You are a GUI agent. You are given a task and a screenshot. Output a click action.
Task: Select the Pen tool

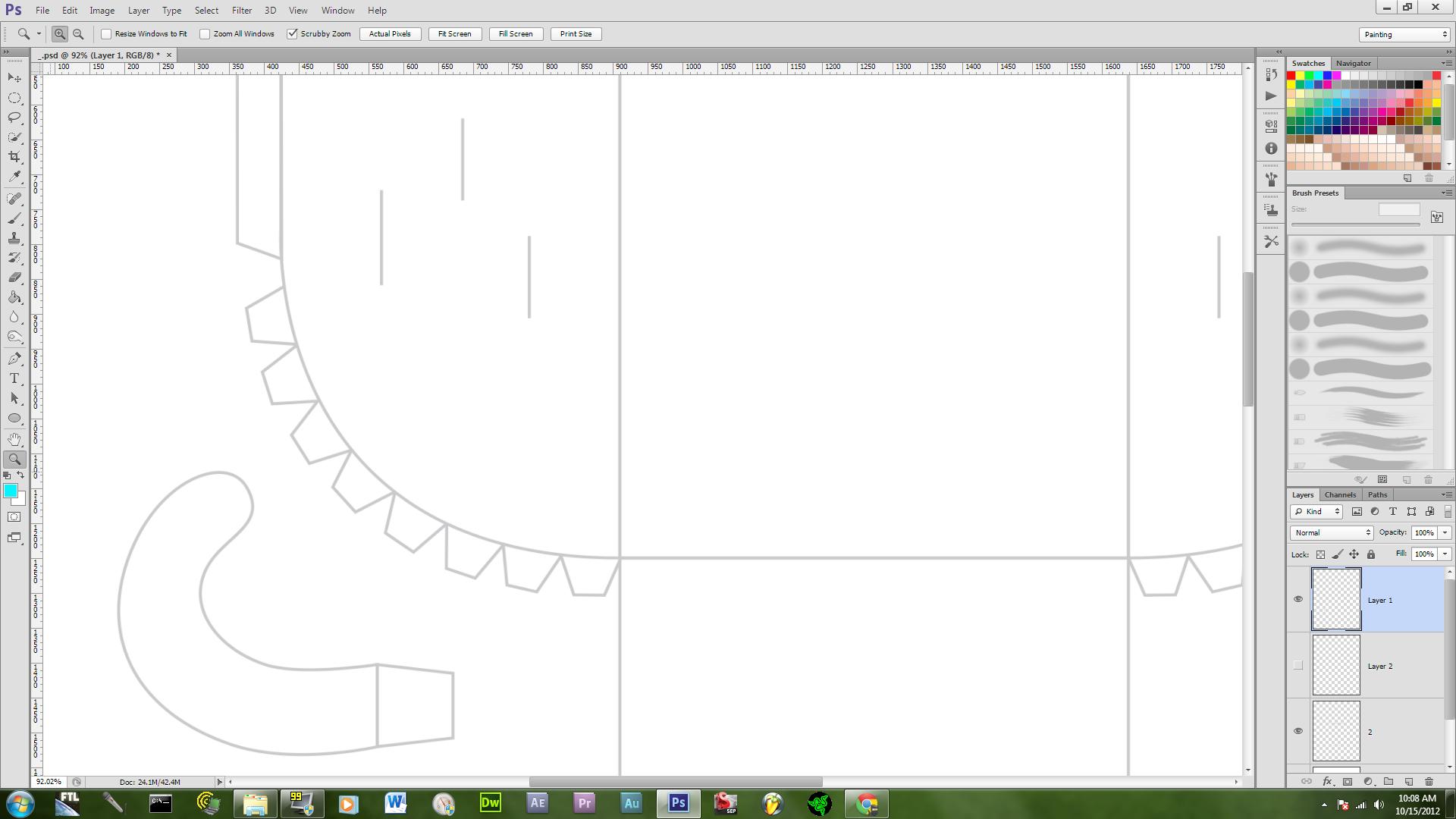[x=14, y=359]
